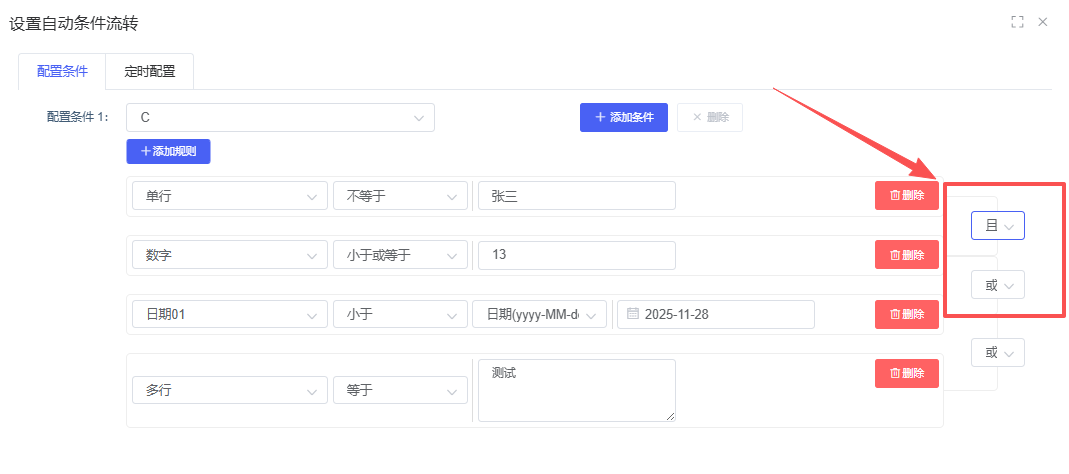Click the fullscreen expand icon in header
This screenshot has height=474, width=1069.
(1017, 22)
